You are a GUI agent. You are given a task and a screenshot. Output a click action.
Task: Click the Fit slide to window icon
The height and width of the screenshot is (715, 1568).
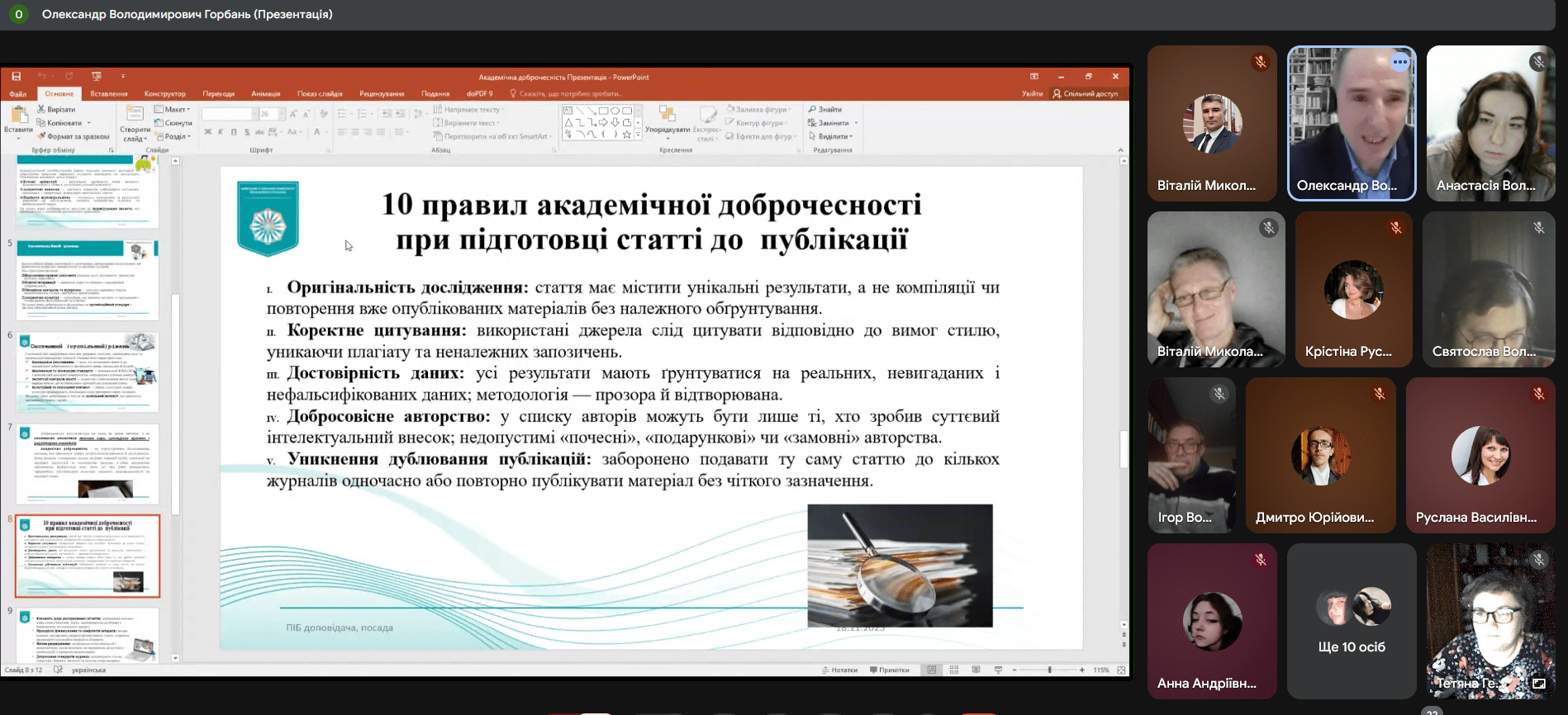[1121, 670]
